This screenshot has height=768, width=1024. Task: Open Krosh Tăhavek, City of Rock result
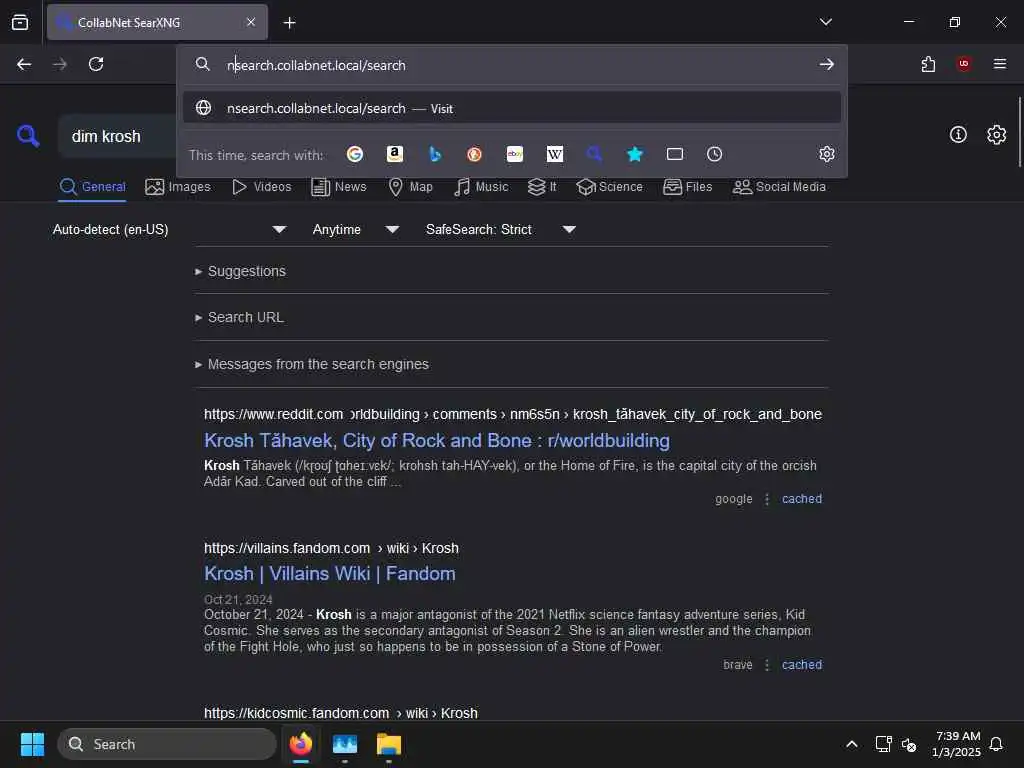click(x=436, y=441)
